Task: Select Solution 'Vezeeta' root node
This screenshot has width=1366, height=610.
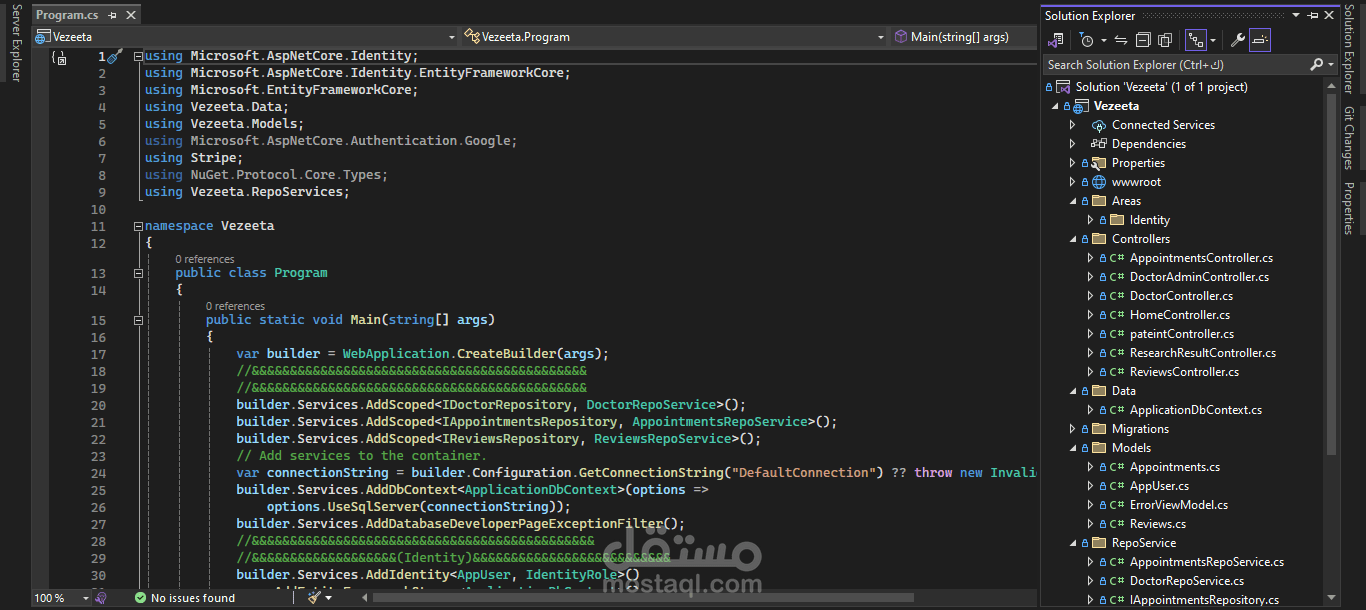Action: [x=1161, y=87]
